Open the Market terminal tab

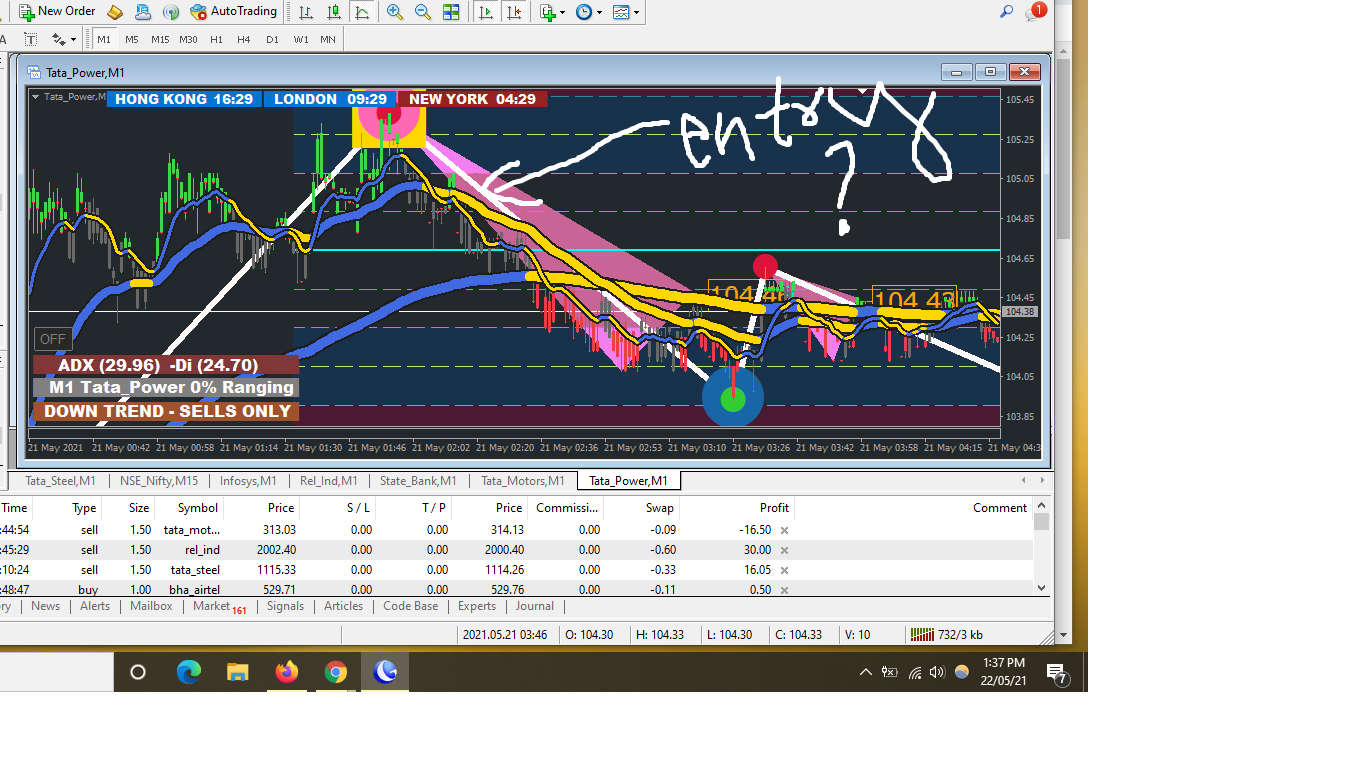click(x=219, y=606)
